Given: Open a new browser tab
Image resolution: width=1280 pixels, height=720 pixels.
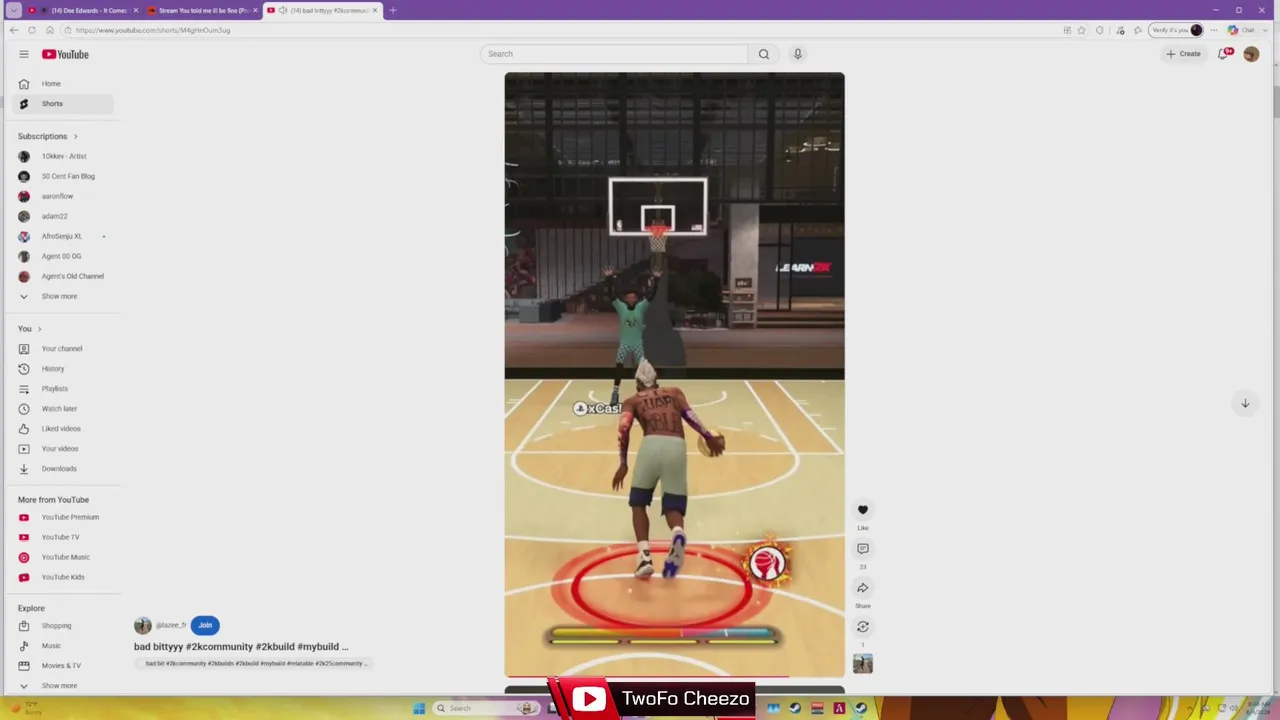Looking at the screenshot, I should coord(393,10).
